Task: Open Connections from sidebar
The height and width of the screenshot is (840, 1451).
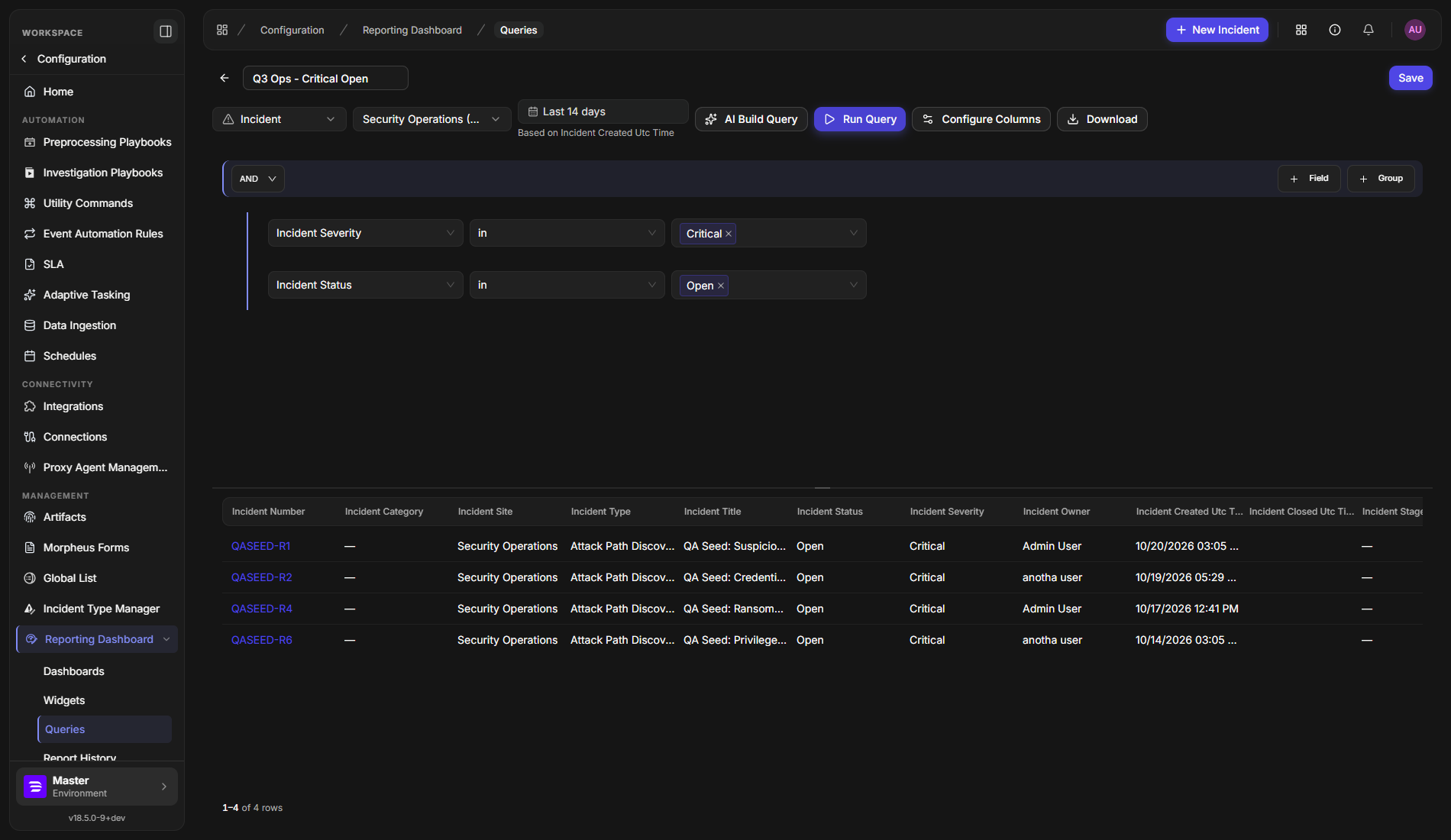Action: coord(97,437)
